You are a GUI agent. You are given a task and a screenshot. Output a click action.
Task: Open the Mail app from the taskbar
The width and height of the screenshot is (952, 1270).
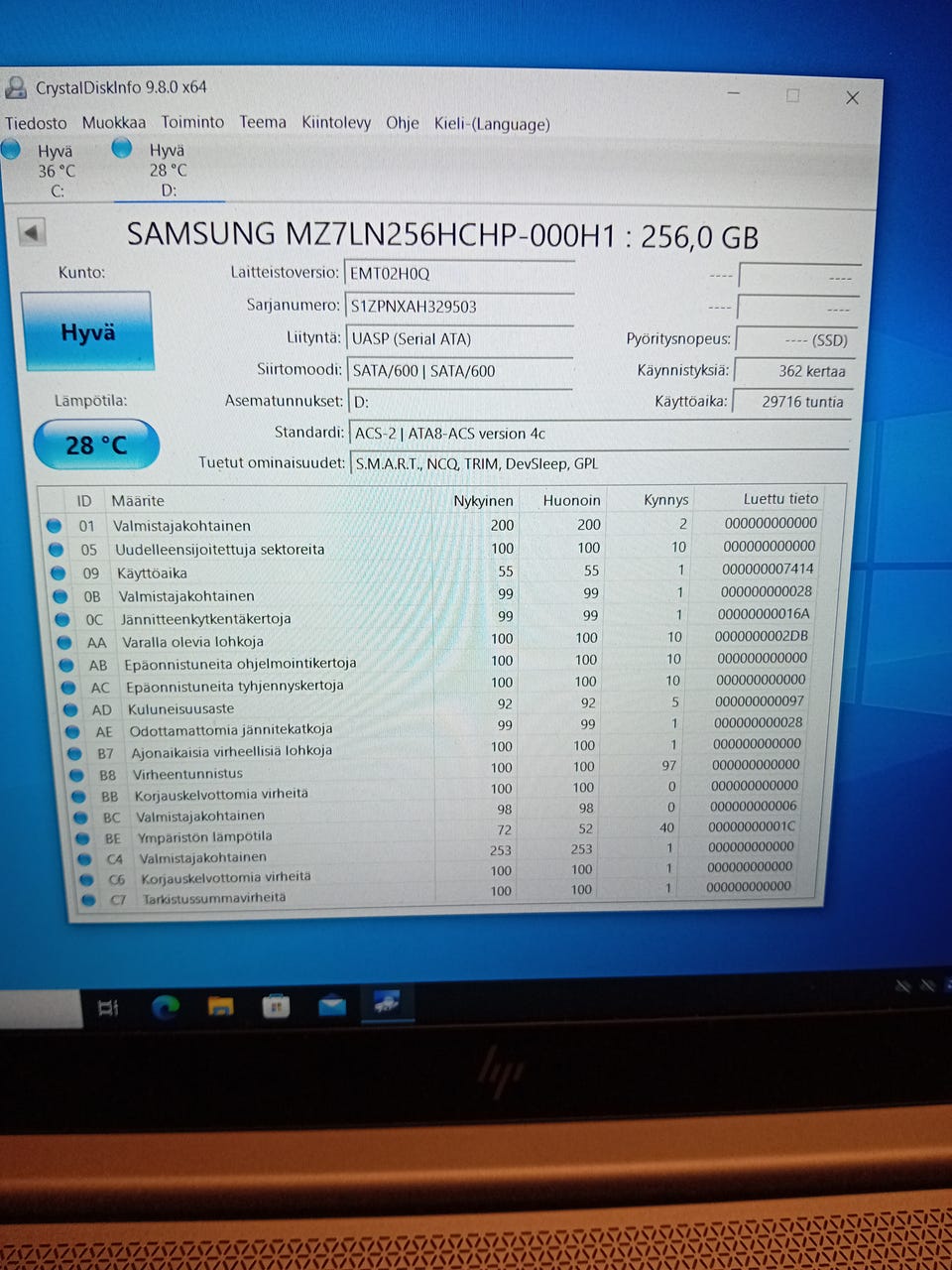tap(332, 1006)
